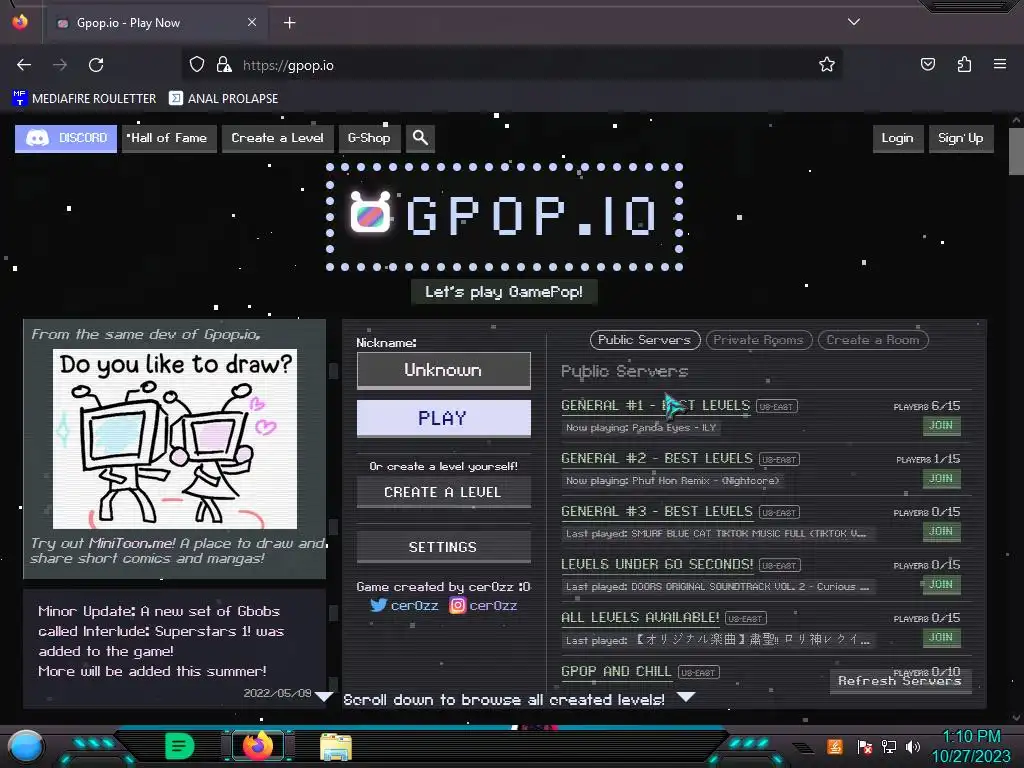Click the magnifying glass search icon
This screenshot has width=1024, height=768.
421,138
